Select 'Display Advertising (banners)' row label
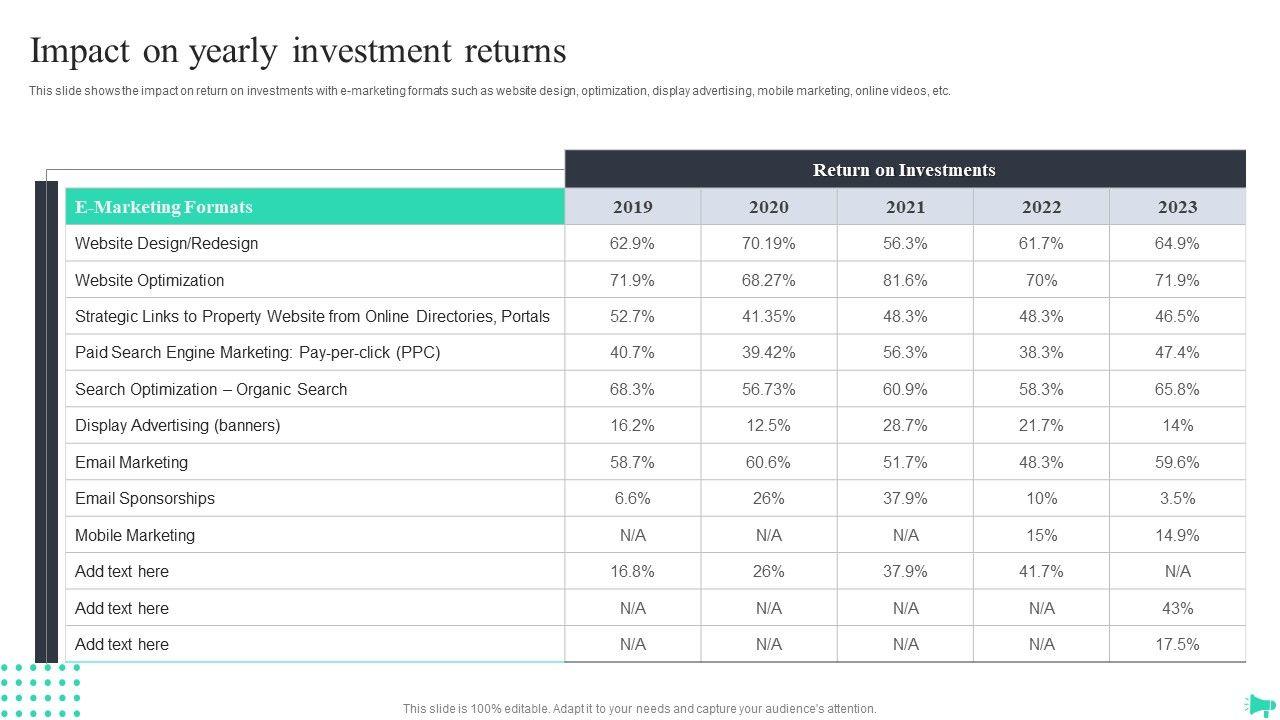This screenshot has height=720, width=1280. [177, 425]
